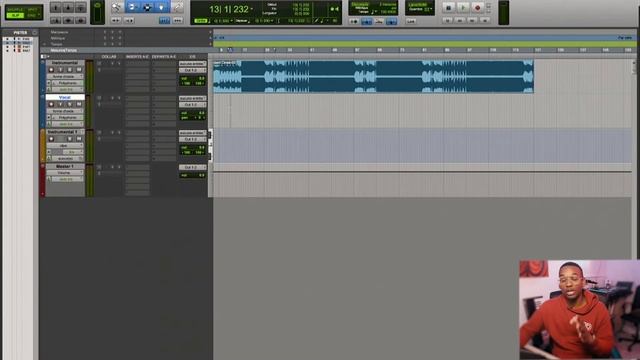This screenshot has height=360, width=640.
Task: Click the main counter 13|1|232 display
Action: point(229,9)
